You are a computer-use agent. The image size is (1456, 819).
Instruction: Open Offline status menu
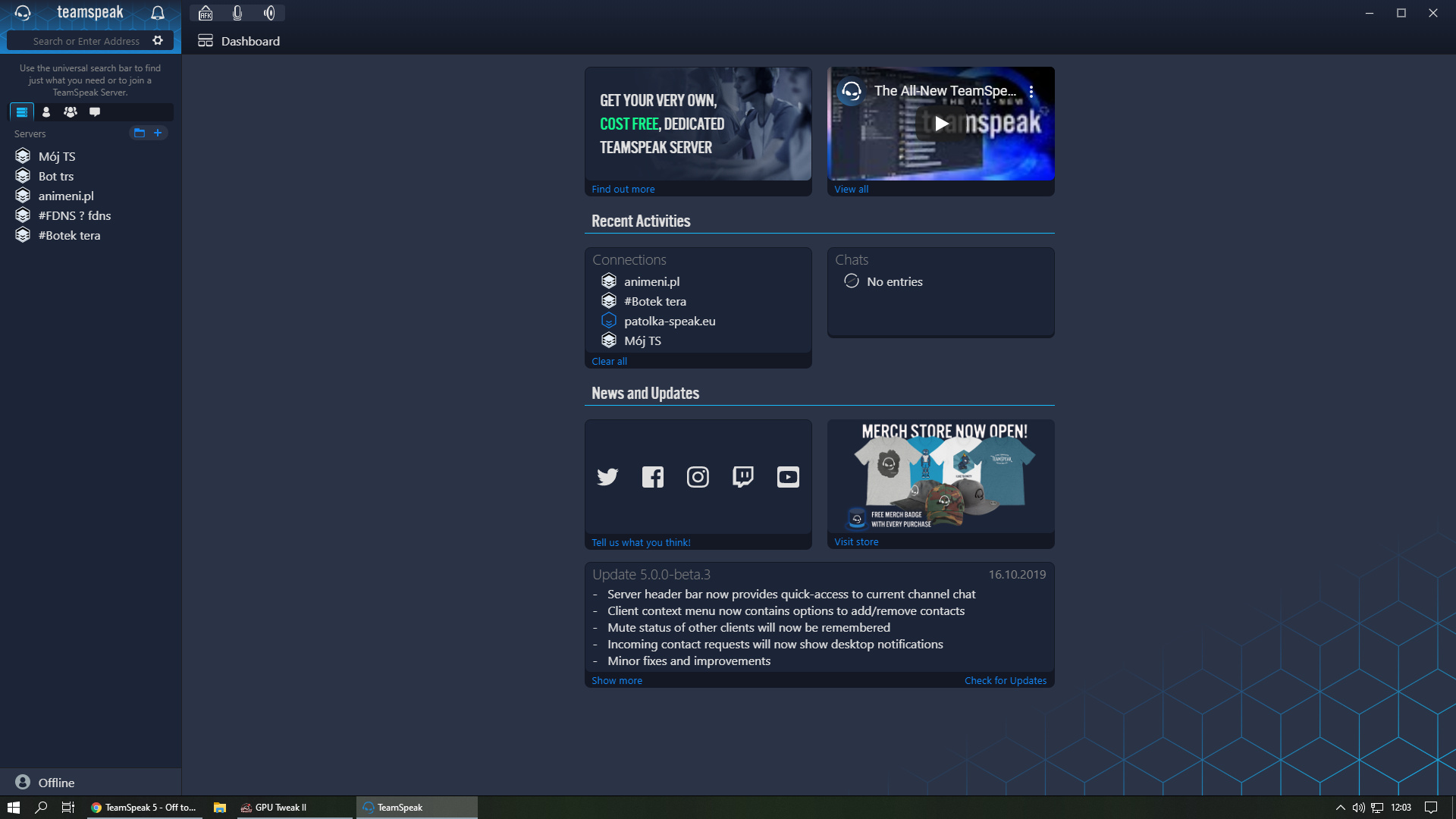pos(45,782)
